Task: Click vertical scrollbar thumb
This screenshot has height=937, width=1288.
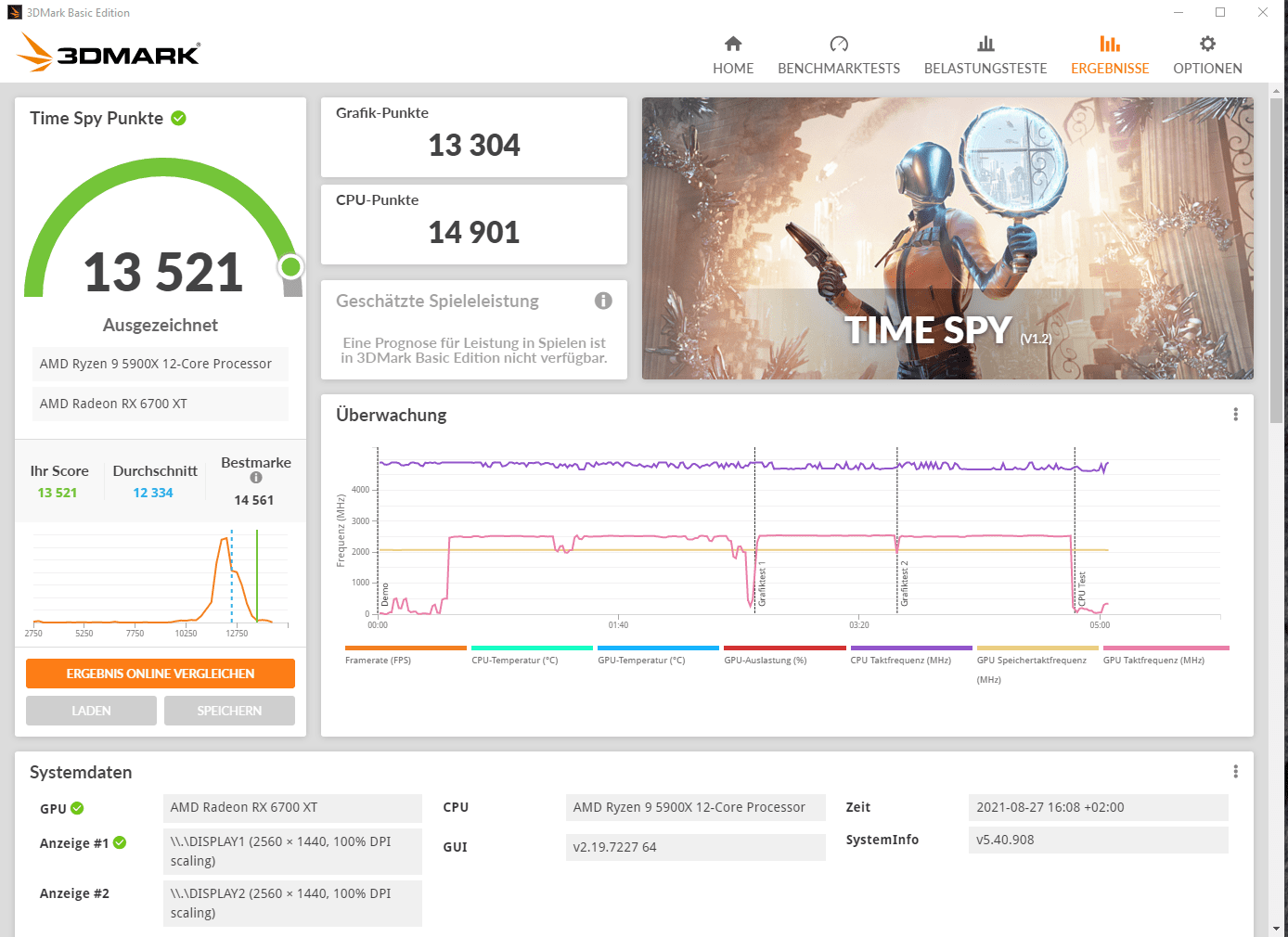Action: click(x=1277, y=262)
